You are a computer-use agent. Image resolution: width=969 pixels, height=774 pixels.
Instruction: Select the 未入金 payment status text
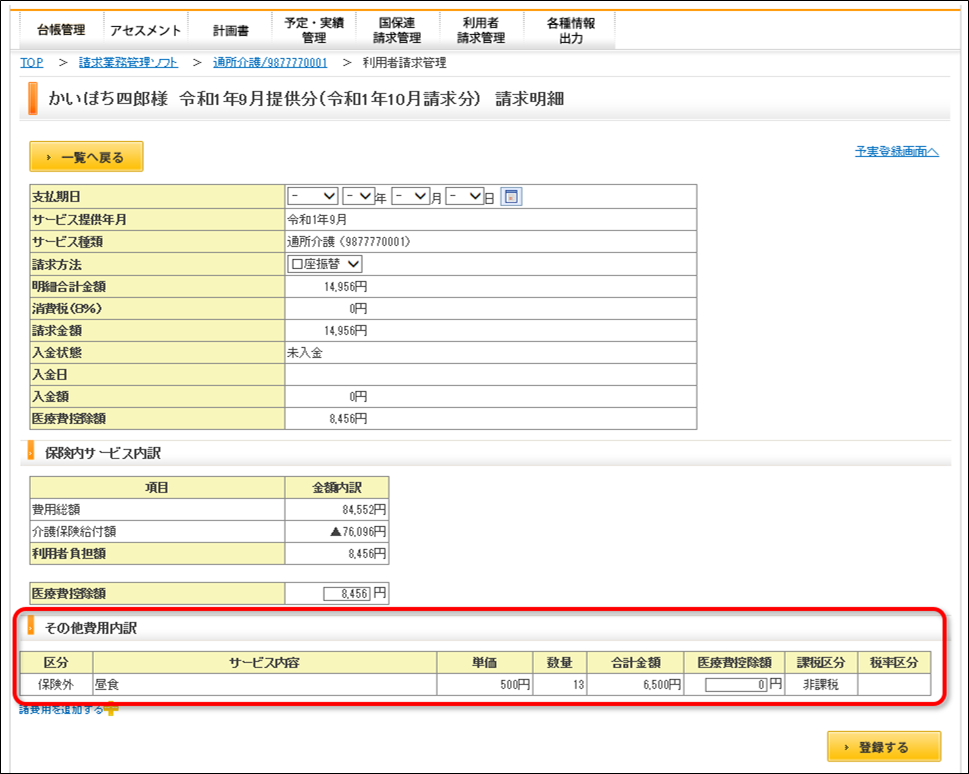[x=305, y=352]
